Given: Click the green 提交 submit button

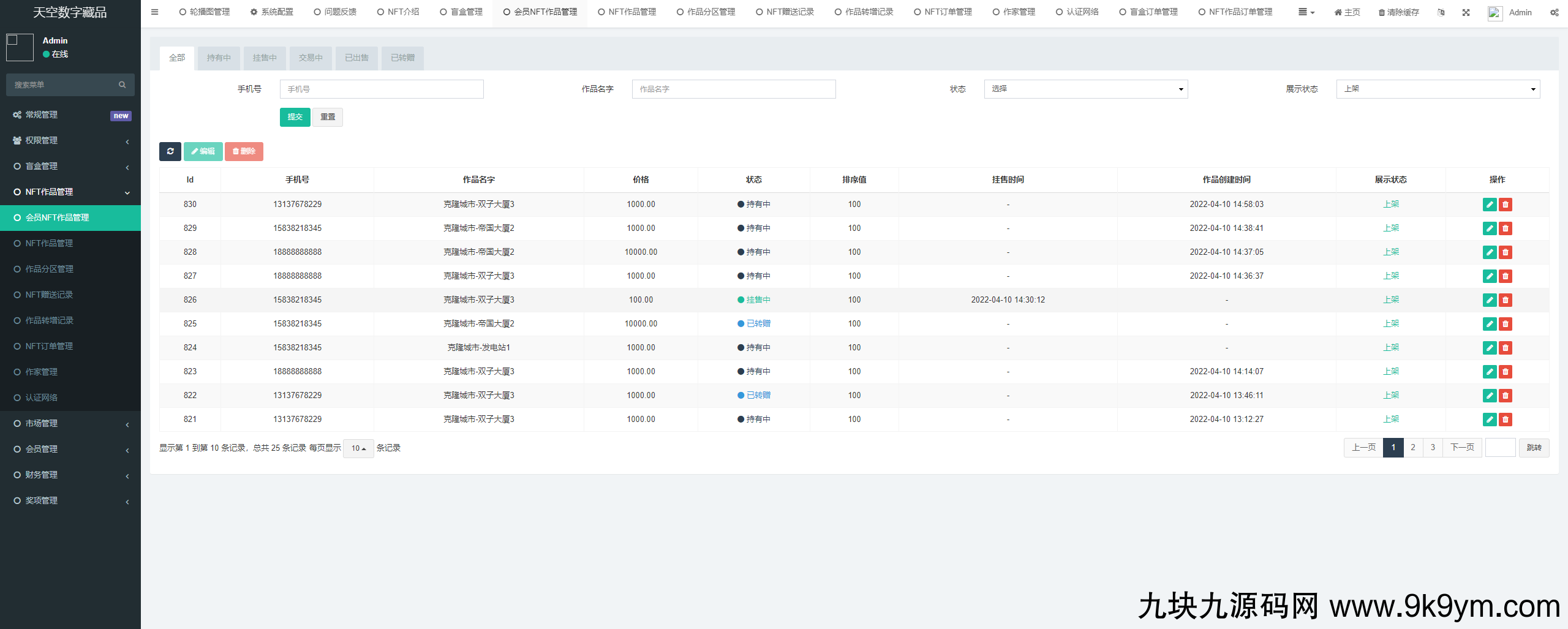Looking at the screenshot, I should pyautogui.click(x=295, y=117).
